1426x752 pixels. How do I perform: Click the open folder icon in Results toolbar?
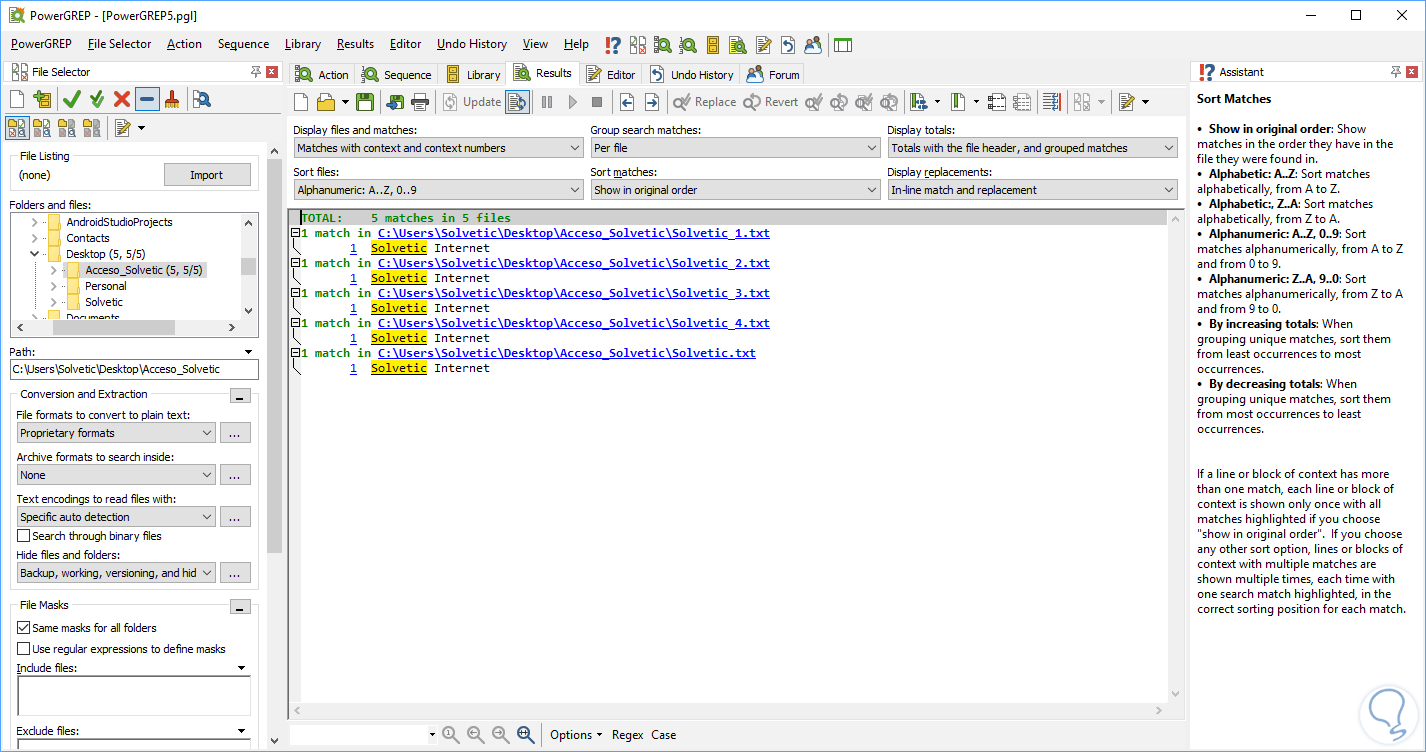(x=326, y=102)
